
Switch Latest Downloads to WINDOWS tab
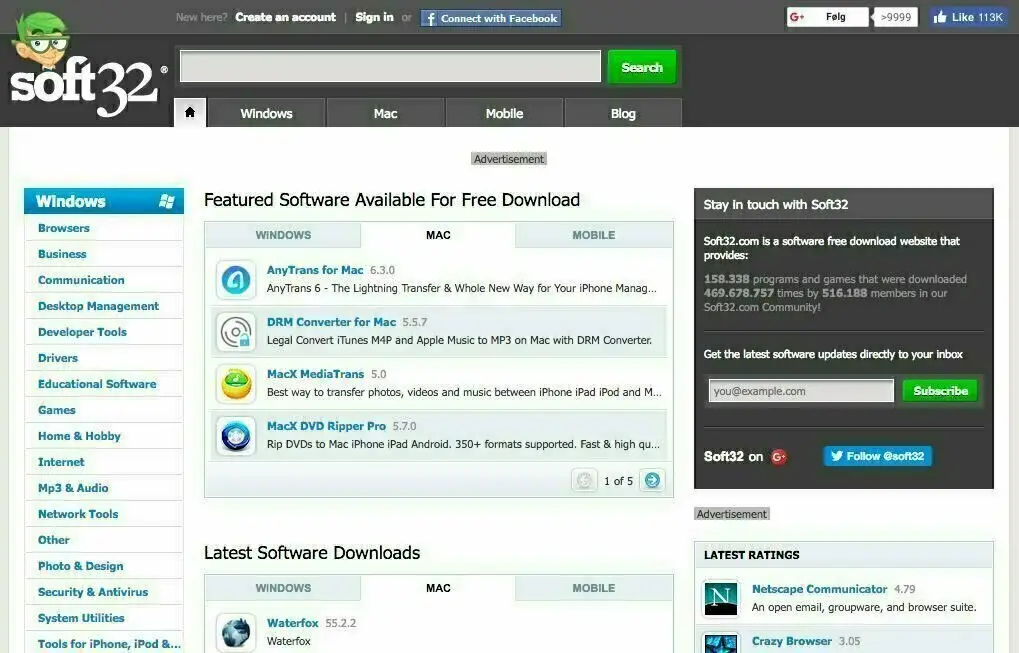283,588
